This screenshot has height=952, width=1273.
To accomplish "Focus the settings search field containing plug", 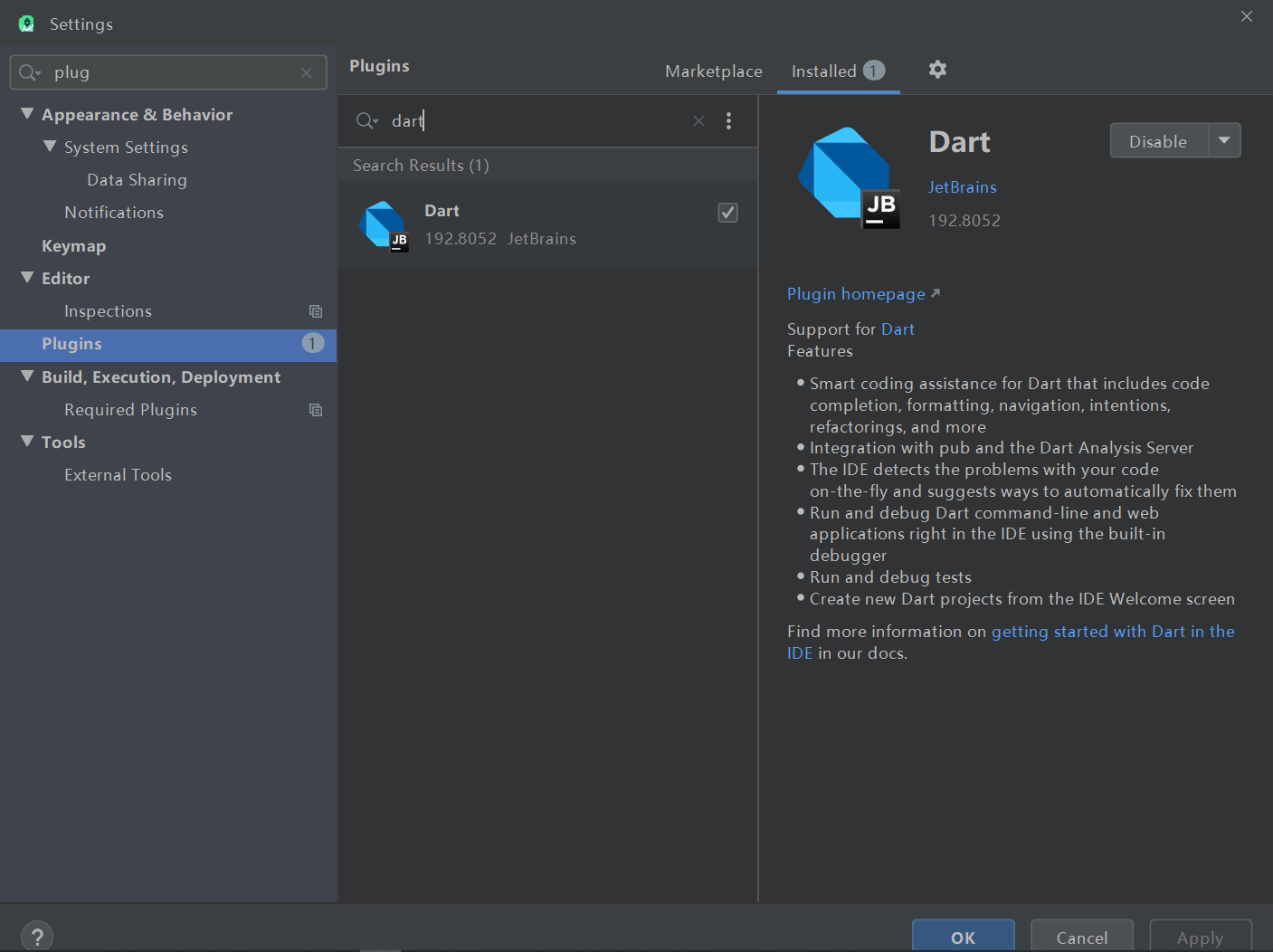I will (168, 72).
